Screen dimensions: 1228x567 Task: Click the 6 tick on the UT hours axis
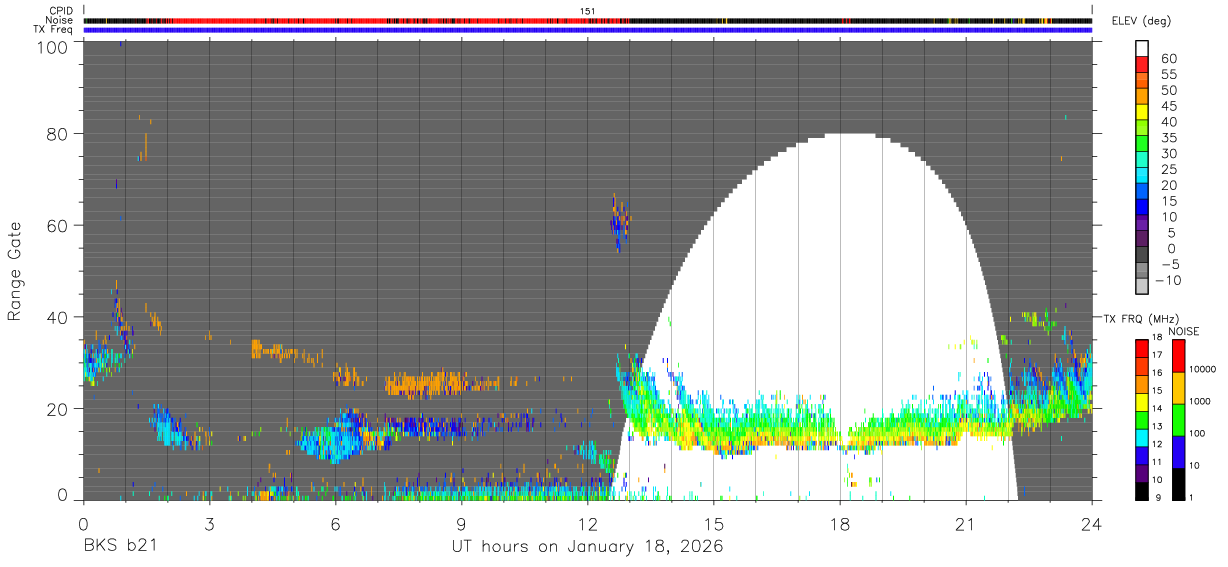(x=335, y=523)
